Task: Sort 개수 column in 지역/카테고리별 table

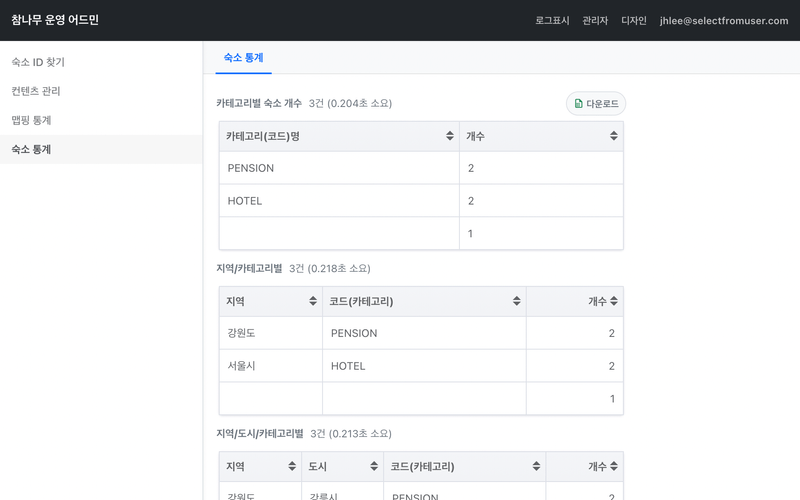Action: coord(614,301)
